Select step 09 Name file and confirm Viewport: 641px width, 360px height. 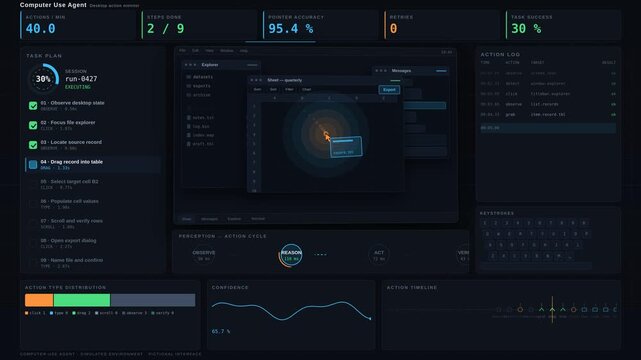point(93,263)
